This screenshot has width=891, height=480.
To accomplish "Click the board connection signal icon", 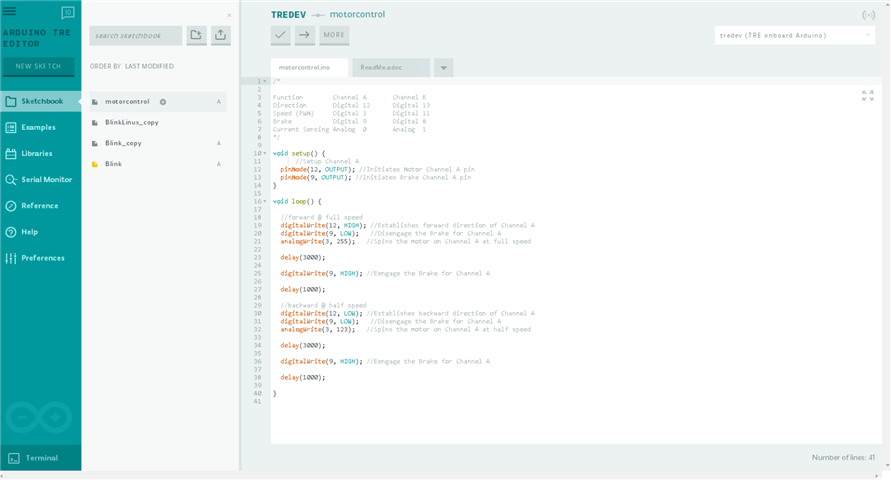I will (868, 15).
